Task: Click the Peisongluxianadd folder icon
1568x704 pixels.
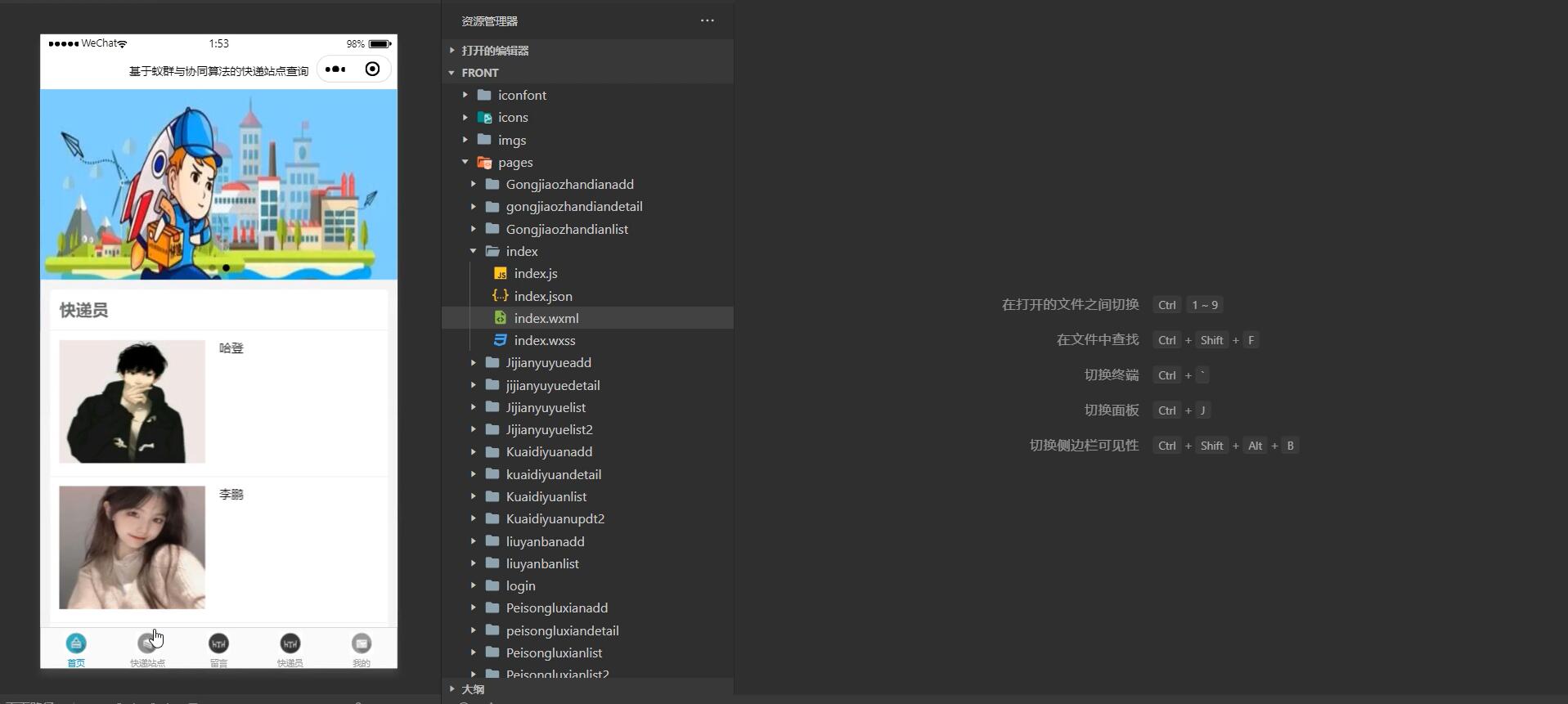Action: (492, 608)
